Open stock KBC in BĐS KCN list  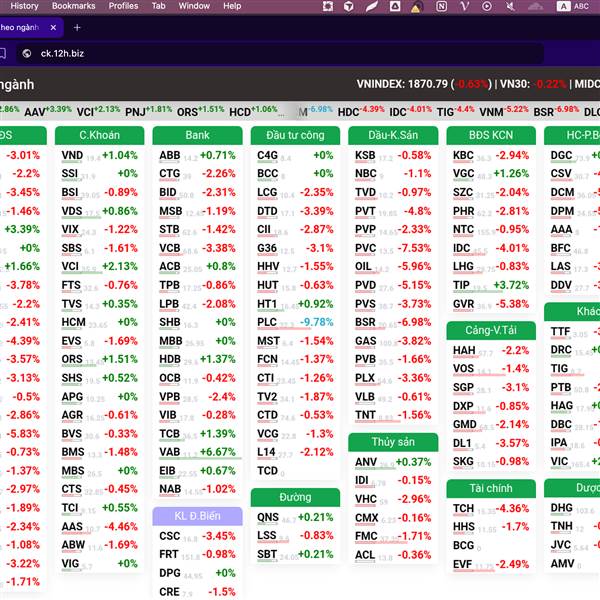coord(463,155)
